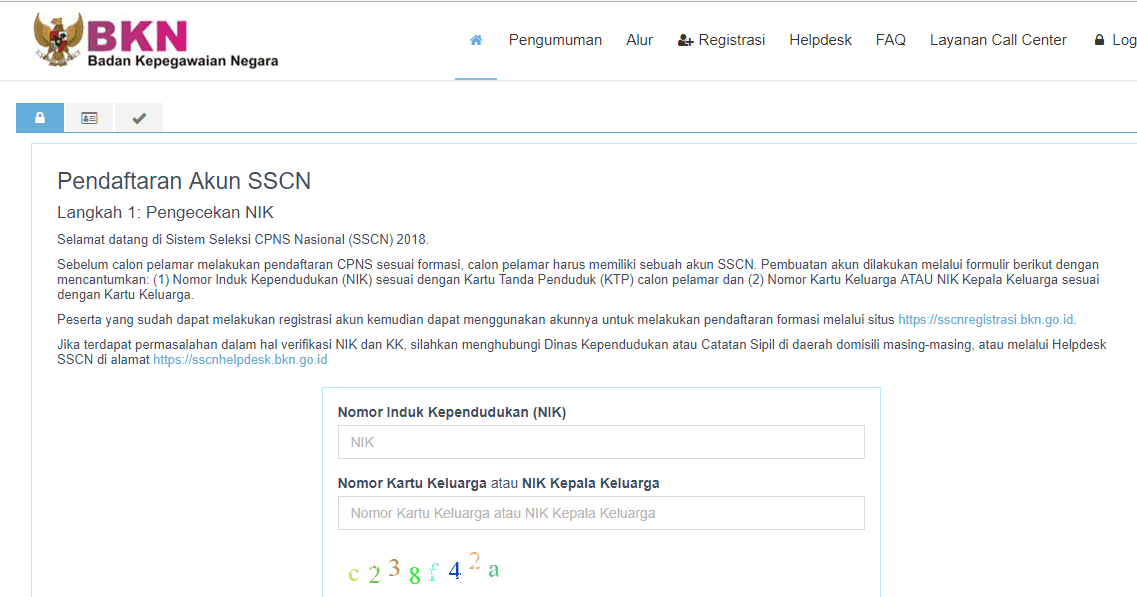Click the Badan Kepegawaian Negara text

click(x=183, y=61)
